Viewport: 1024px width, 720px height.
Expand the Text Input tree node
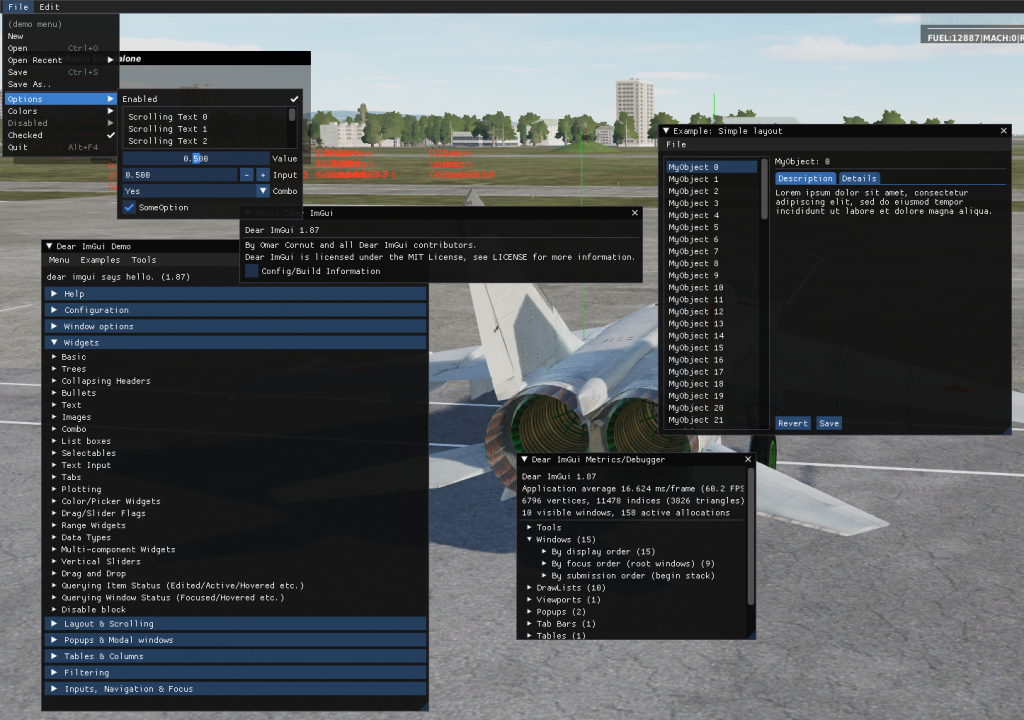[55, 465]
